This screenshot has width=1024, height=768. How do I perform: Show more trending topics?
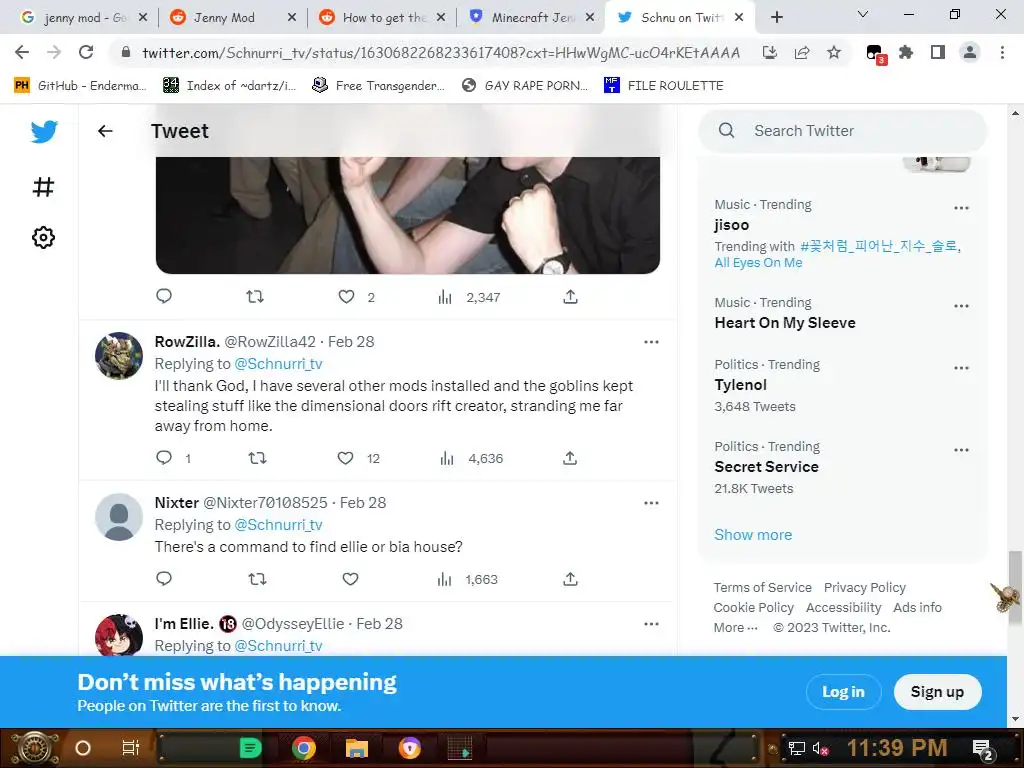pos(753,535)
